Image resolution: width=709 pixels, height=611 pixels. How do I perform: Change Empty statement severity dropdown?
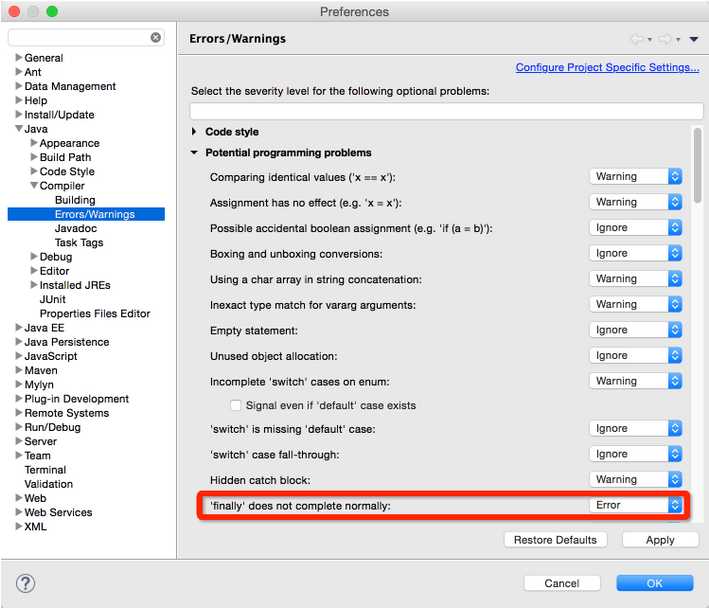635,330
